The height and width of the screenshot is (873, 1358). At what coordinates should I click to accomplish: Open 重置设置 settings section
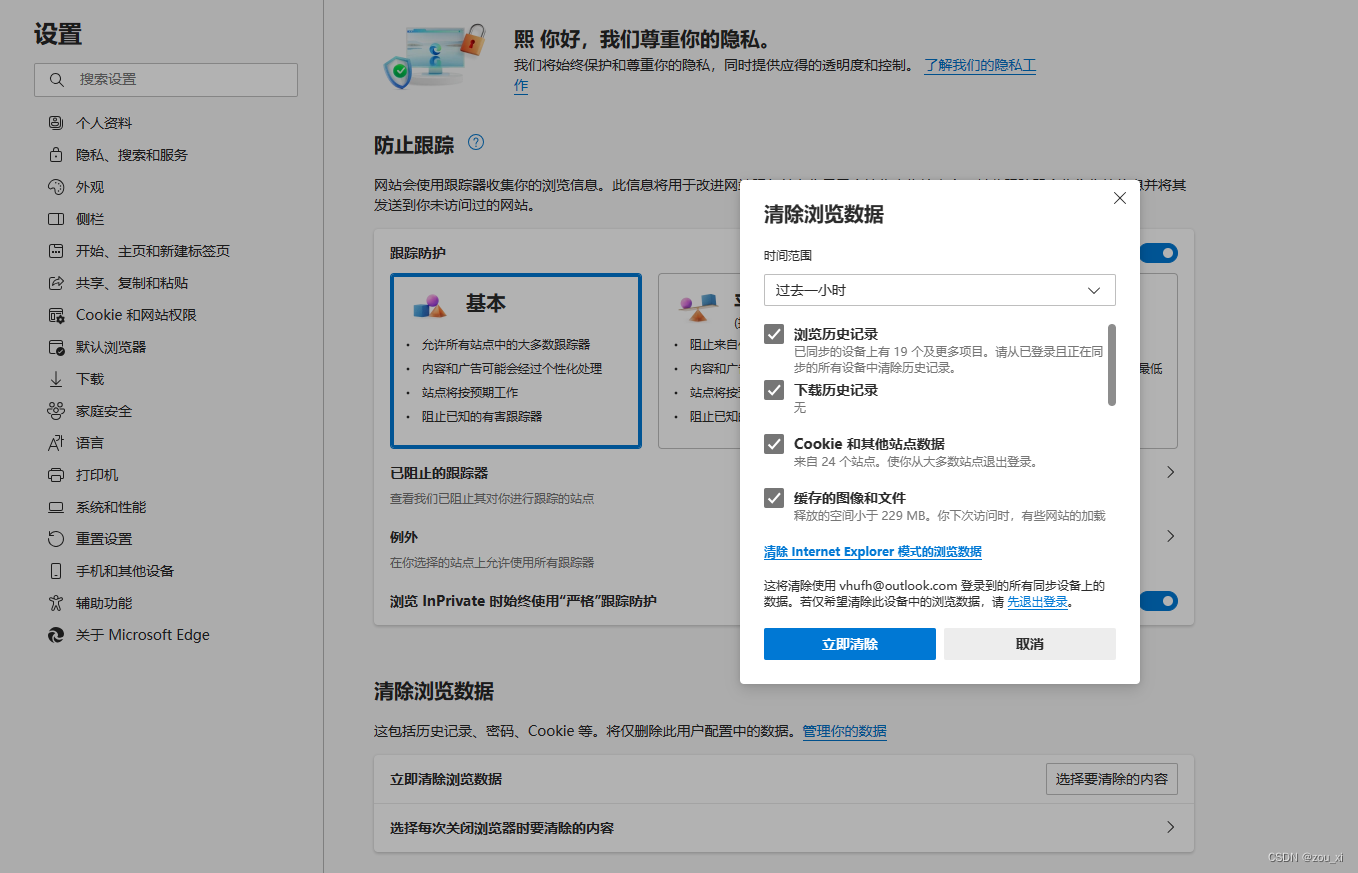[x=104, y=539]
